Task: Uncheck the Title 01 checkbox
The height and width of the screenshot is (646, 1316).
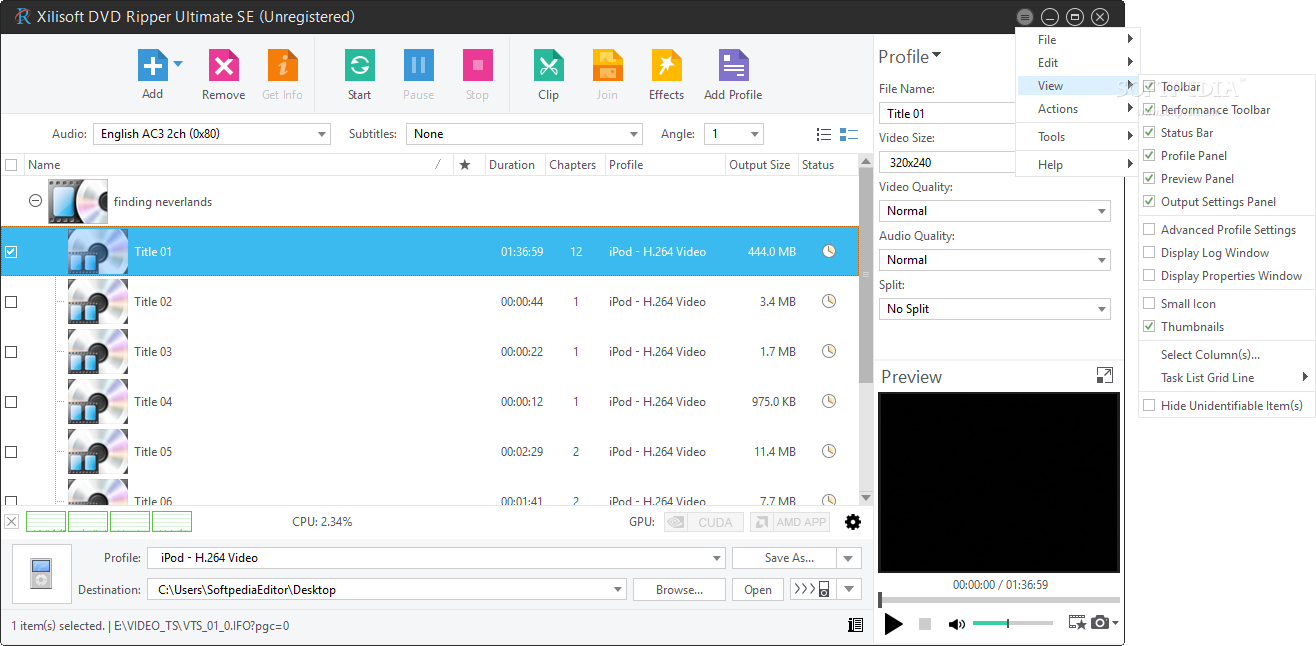Action: point(11,252)
